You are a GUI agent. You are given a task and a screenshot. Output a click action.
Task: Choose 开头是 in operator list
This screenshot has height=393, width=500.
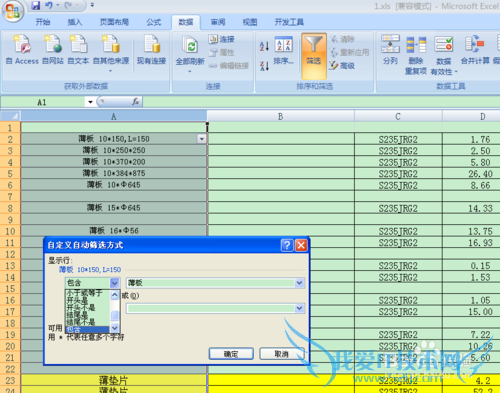tap(88, 300)
